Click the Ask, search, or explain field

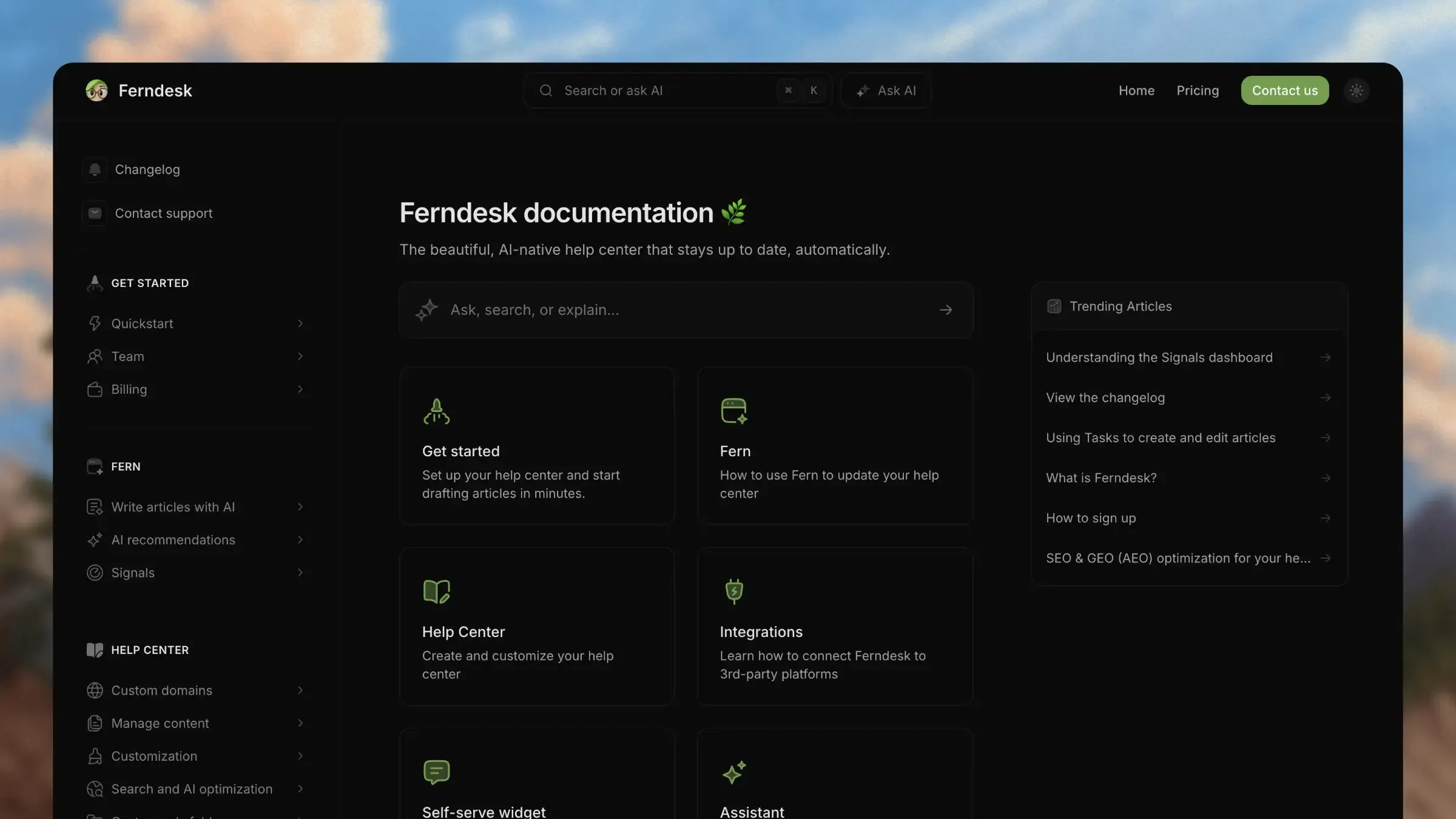pyautogui.click(x=686, y=310)
